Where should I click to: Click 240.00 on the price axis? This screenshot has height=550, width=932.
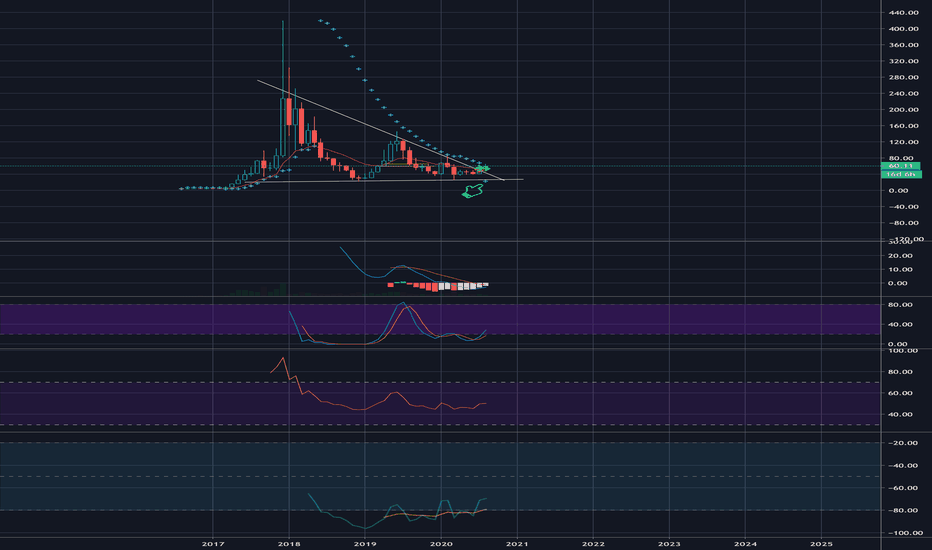click(x=903, y=93)
